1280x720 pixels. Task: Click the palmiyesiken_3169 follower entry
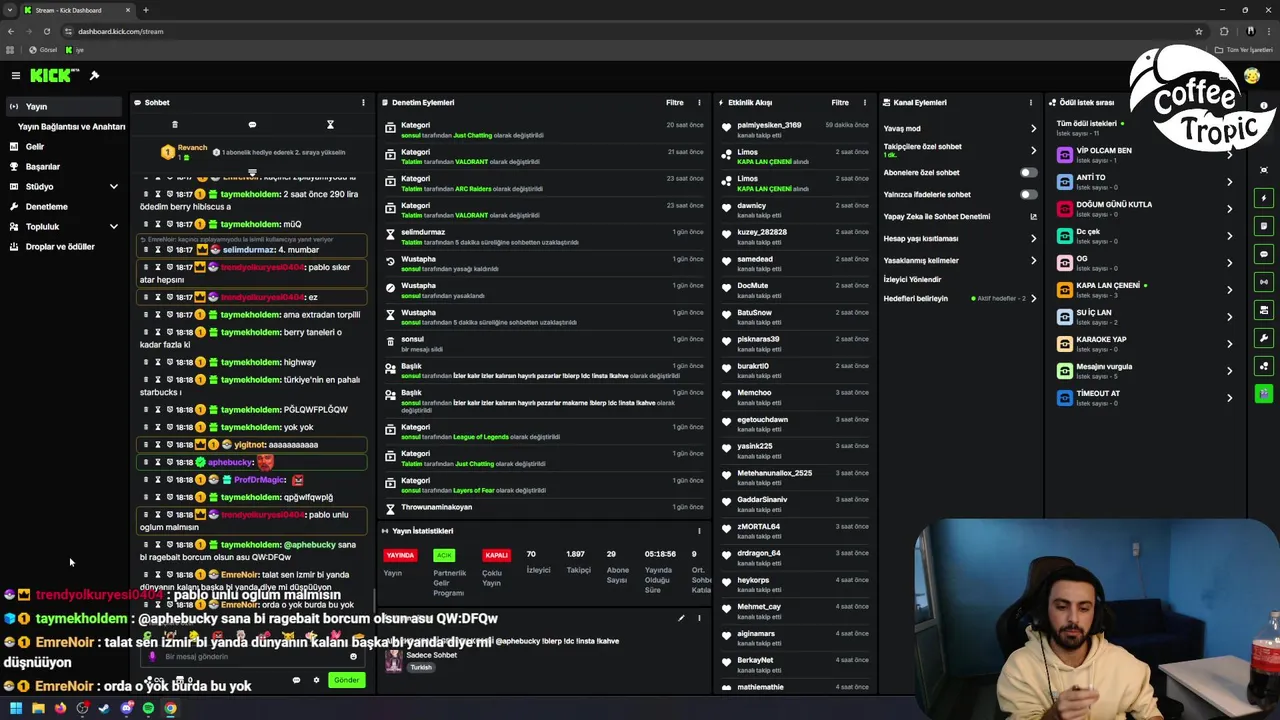pyautogui.click(x=795, y=129)
